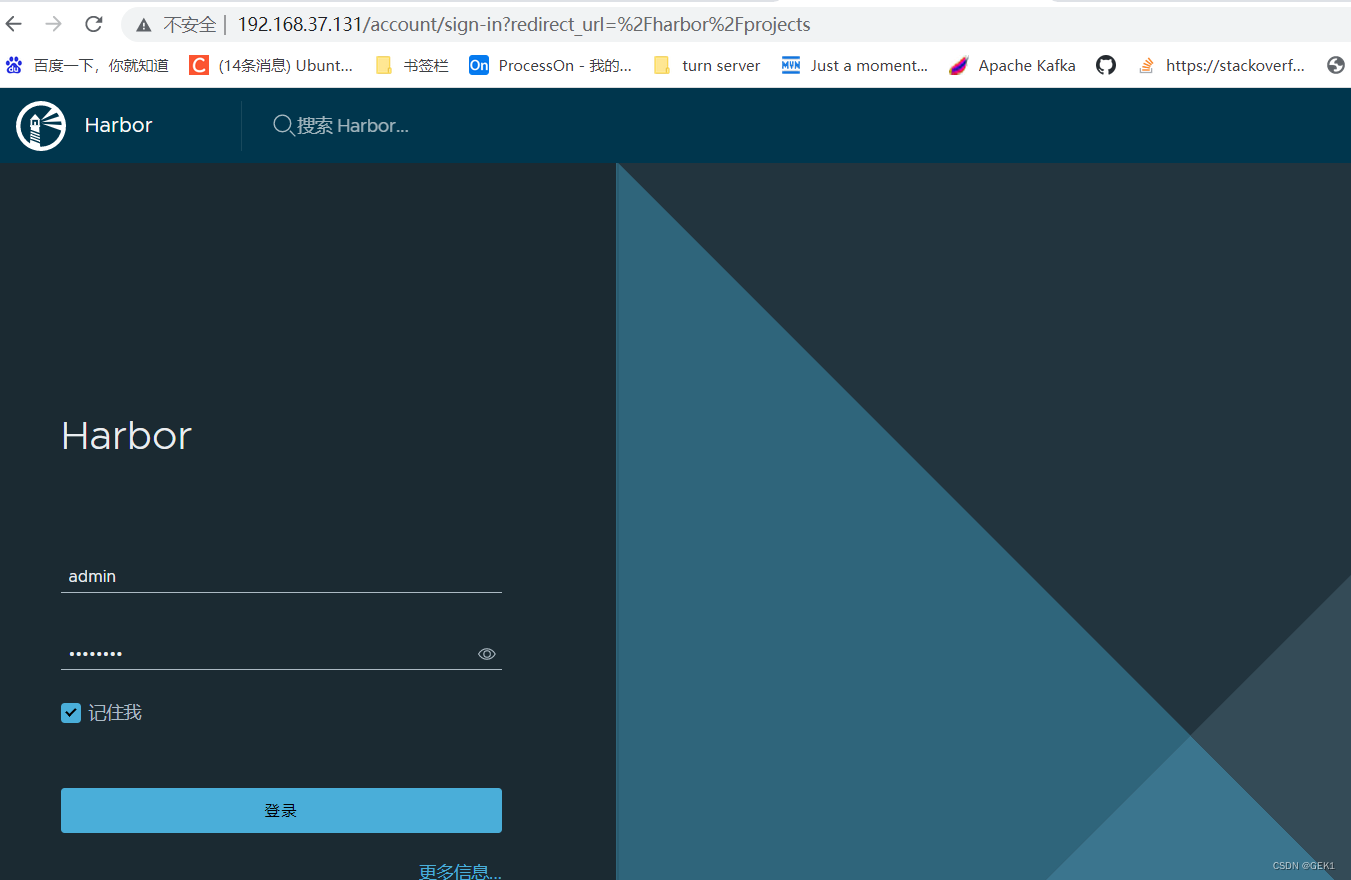Open the turn server bookmark folder

click(706, 65)
